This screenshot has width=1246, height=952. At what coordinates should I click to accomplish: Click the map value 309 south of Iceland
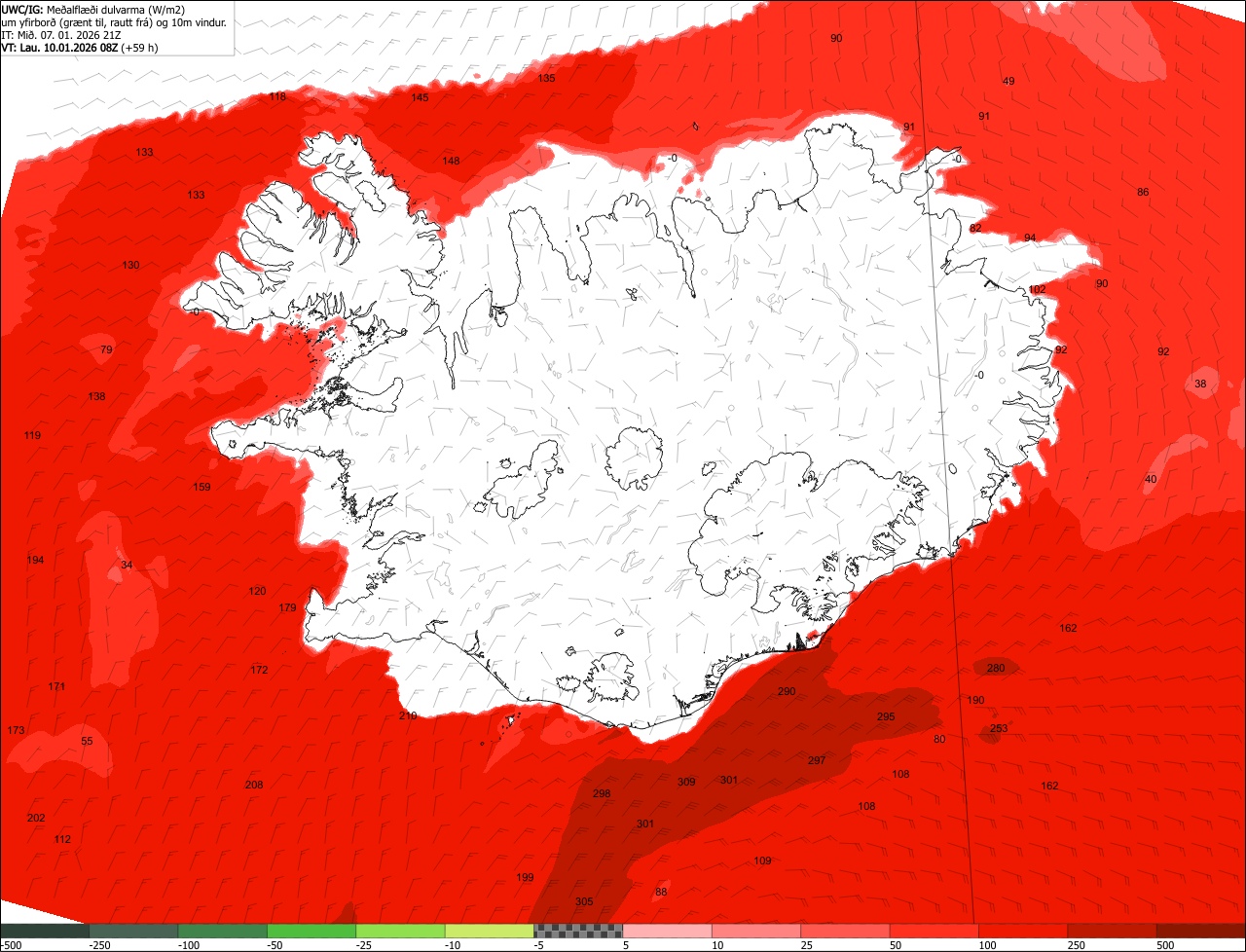pos(686,782)
